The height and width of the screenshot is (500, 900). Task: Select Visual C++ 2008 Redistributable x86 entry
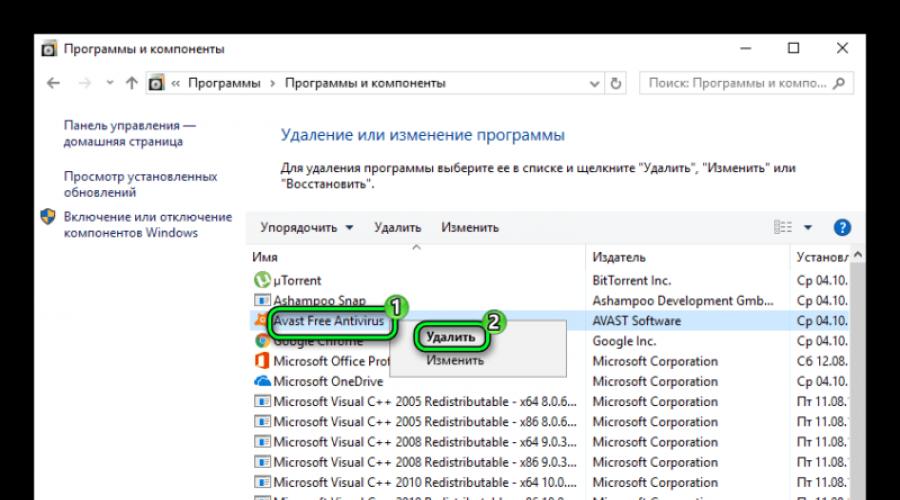click(x=425, y=462)
